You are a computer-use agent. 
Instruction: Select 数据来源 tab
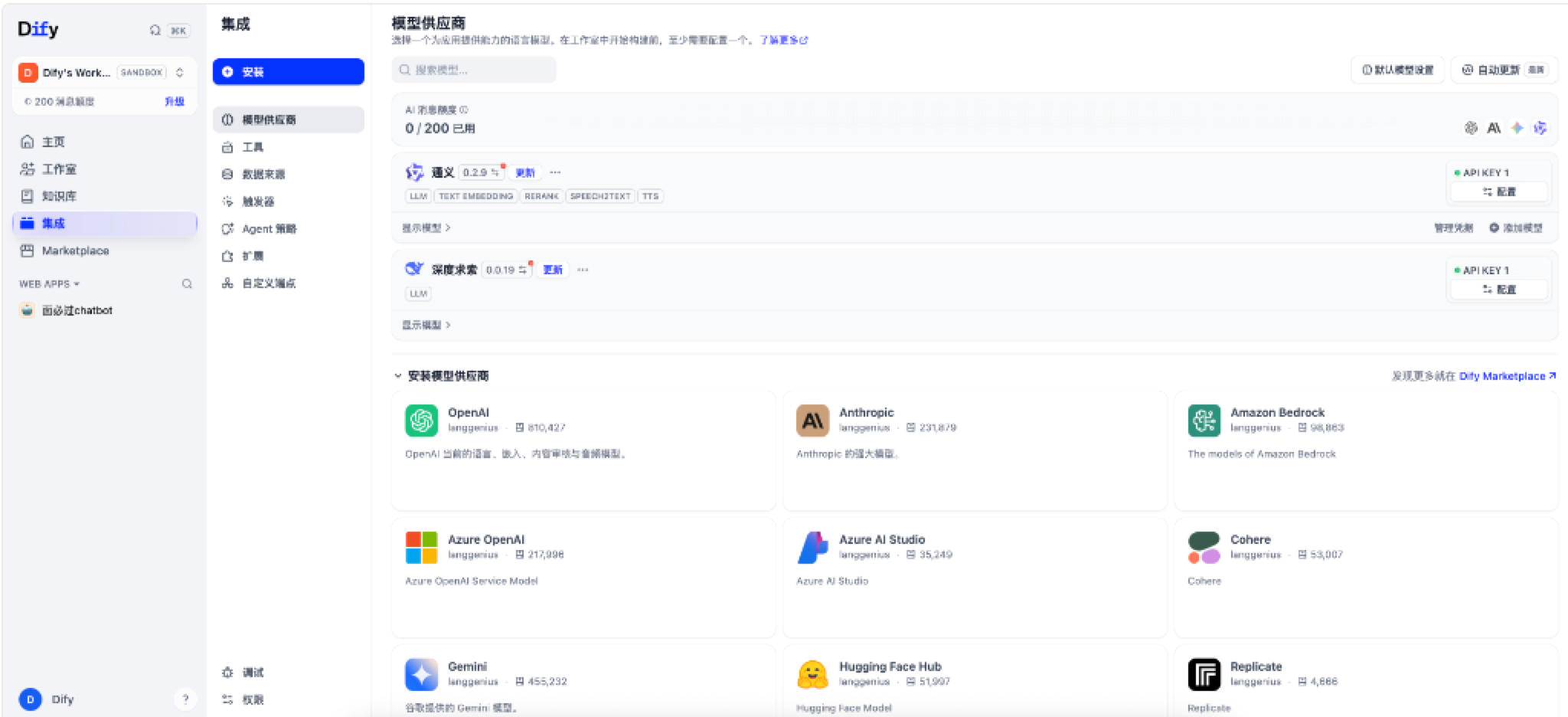[289, 174]
